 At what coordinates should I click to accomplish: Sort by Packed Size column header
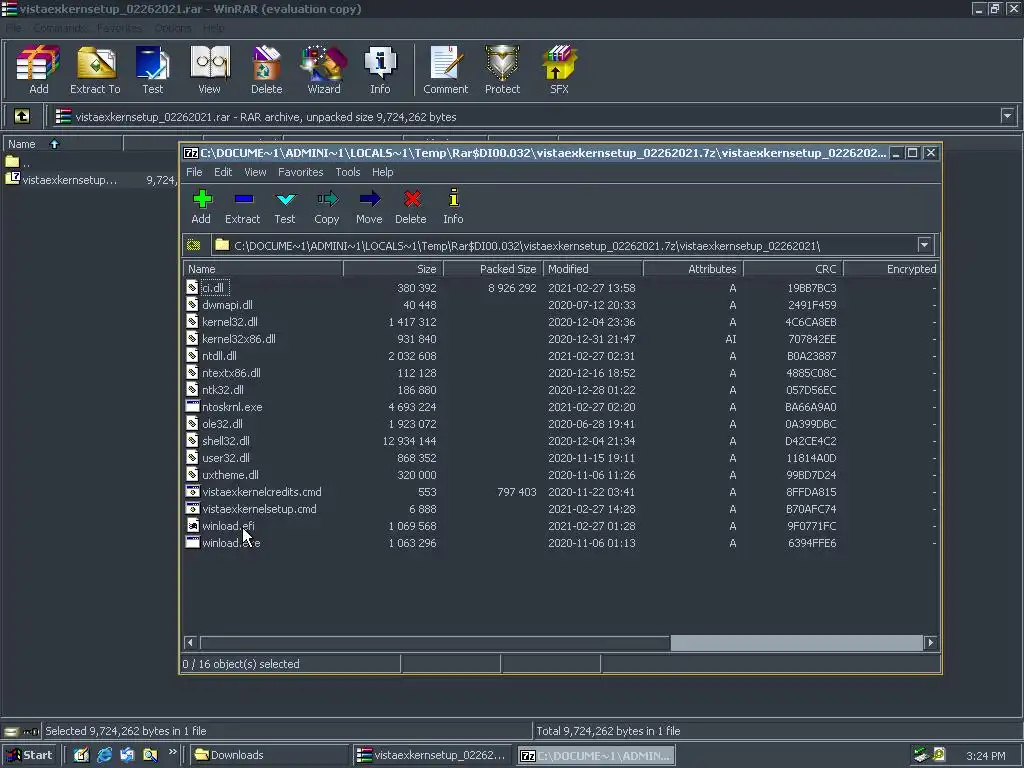click(x=493, y=268)
